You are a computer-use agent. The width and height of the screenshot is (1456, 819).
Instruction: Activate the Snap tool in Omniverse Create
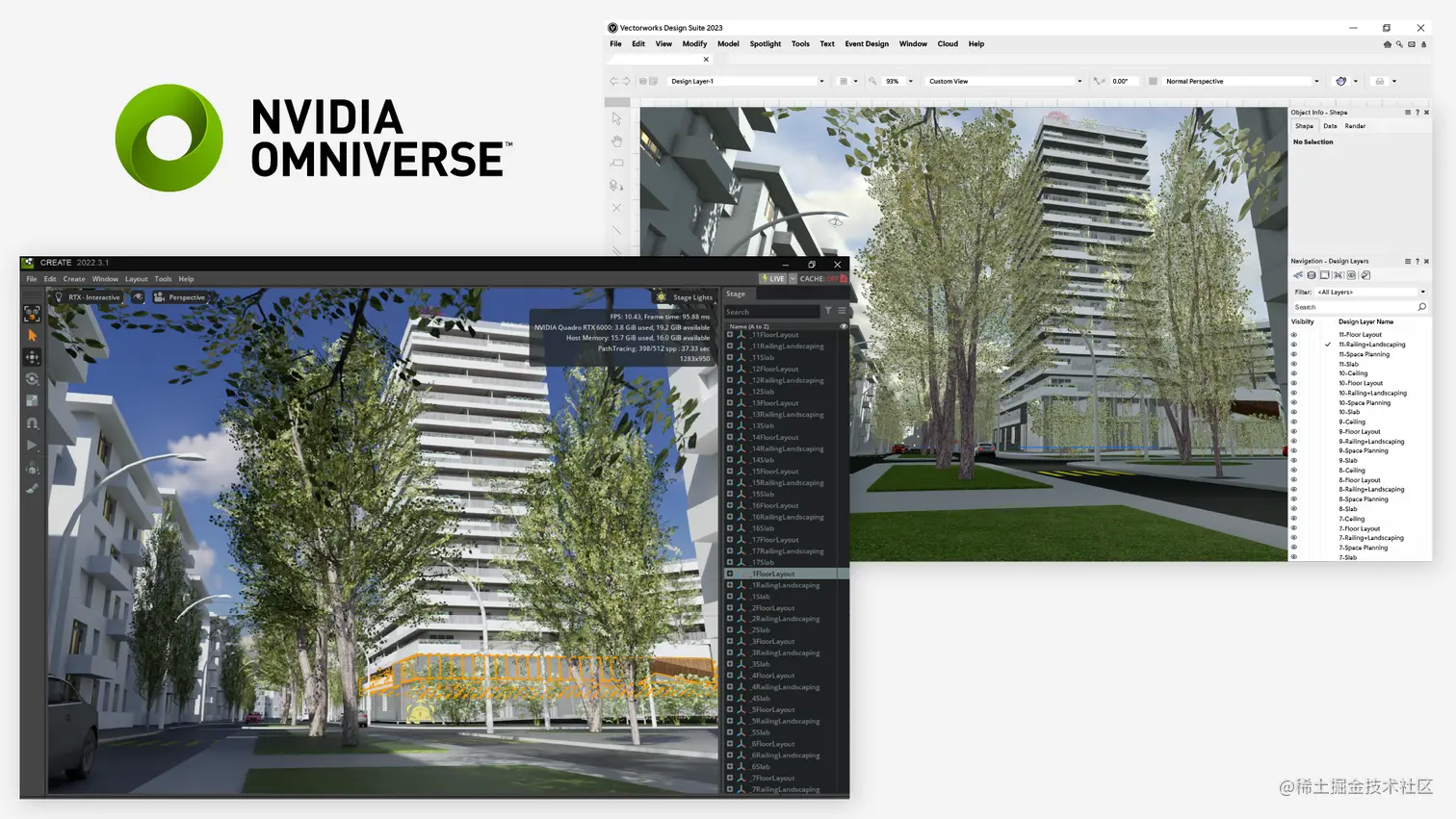(x=32, y=423)
